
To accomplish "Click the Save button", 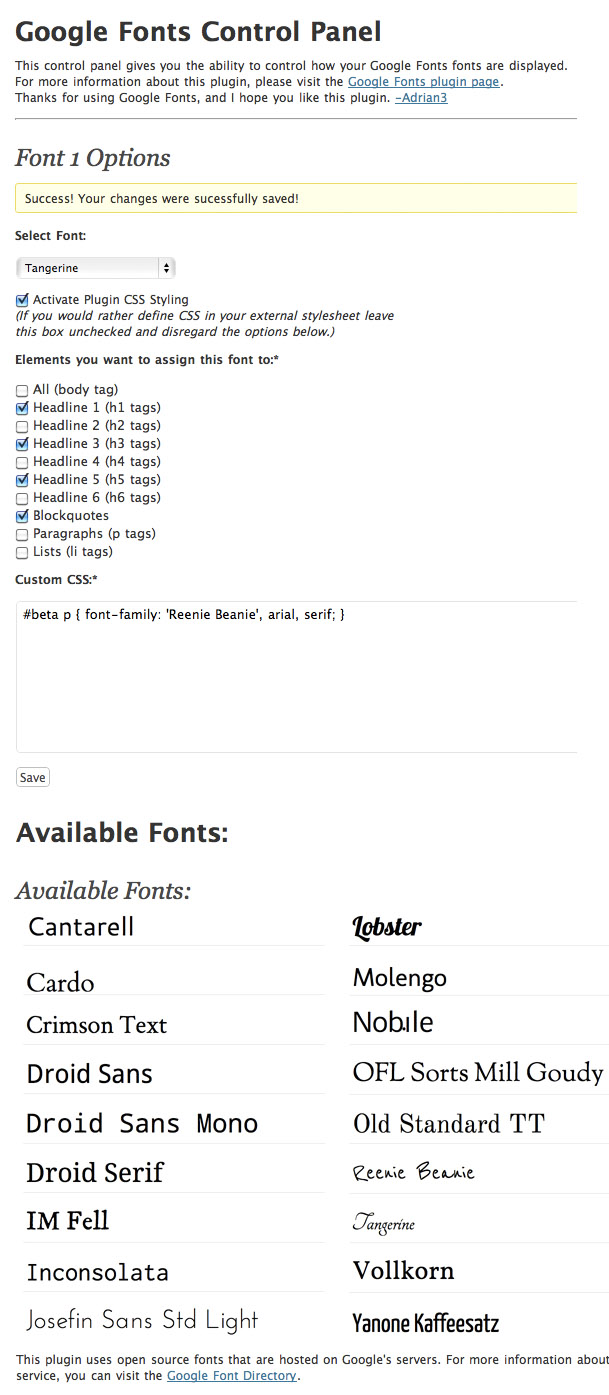I will point(33,777).
